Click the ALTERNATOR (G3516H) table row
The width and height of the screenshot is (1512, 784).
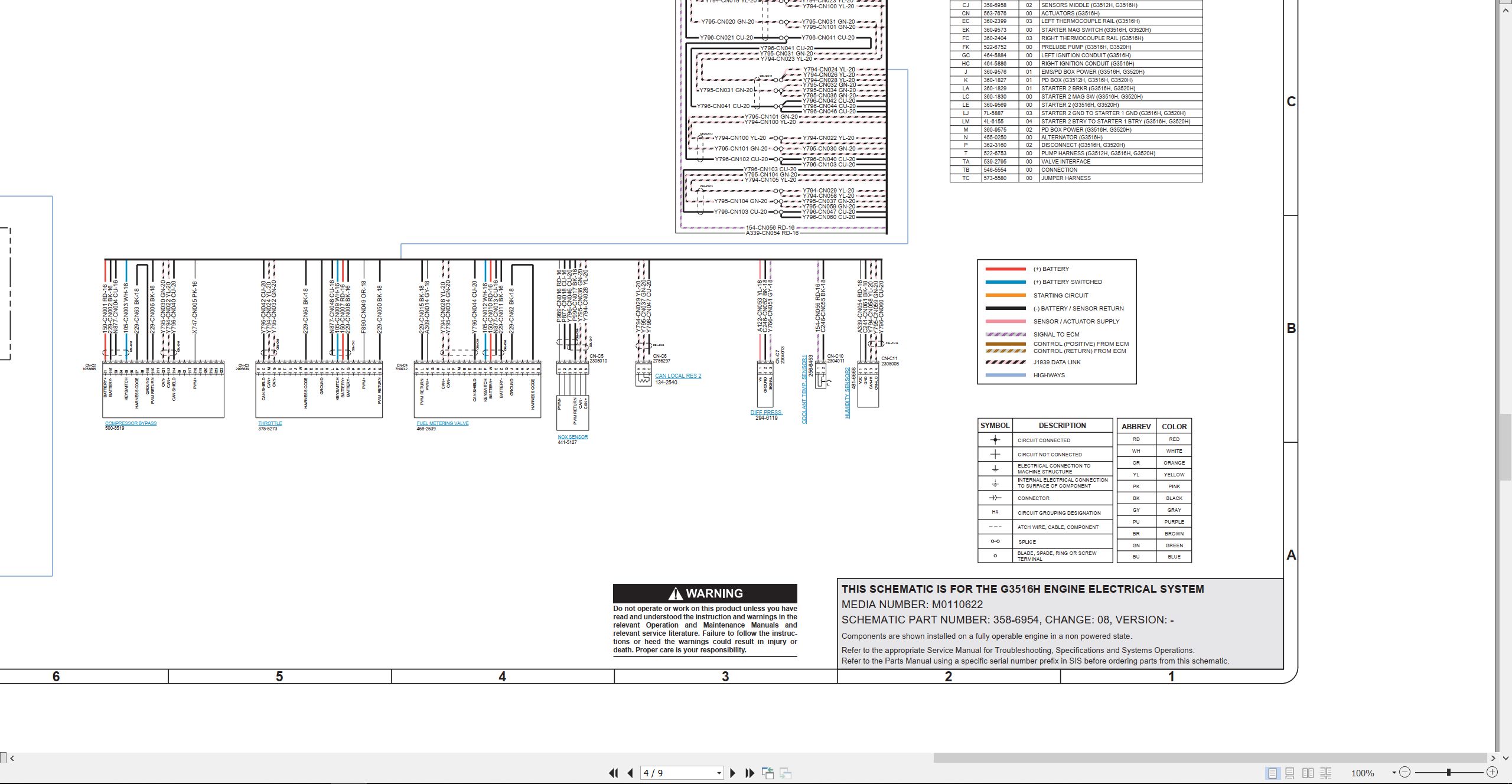pyautogui.click(x=1076, y=138)
